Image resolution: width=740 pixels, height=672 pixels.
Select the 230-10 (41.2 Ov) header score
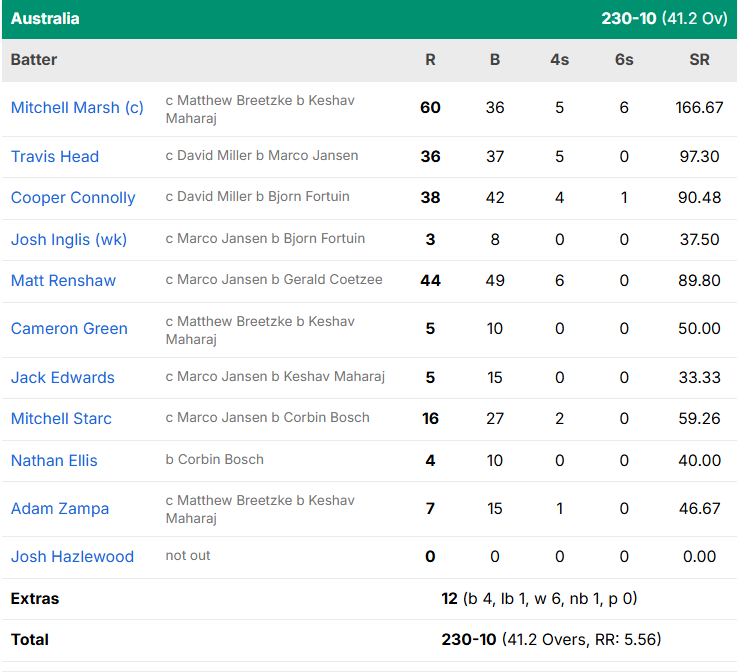tap(664, 19)
